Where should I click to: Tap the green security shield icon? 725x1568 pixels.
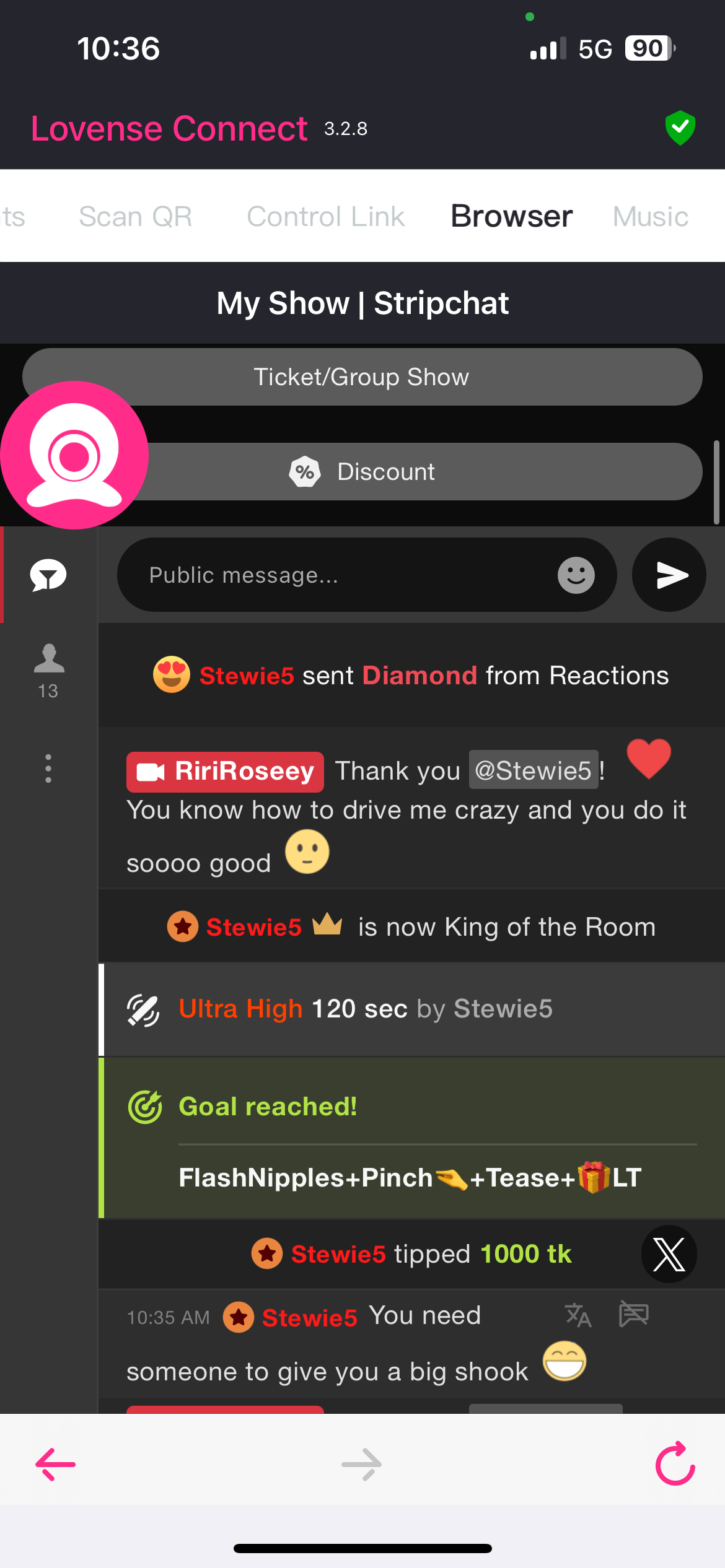point(680,128)
